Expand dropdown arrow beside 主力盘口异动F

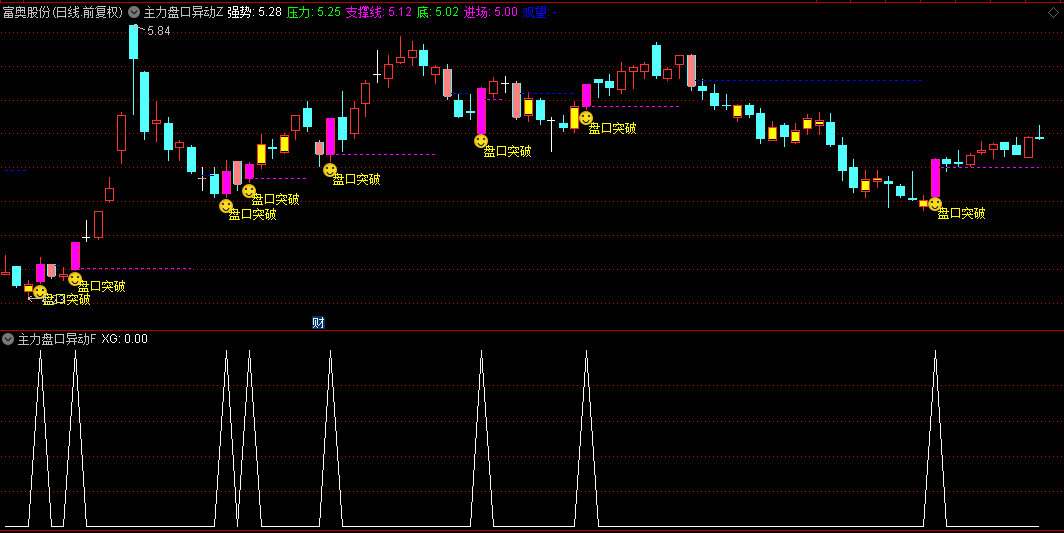click(8, 339)
